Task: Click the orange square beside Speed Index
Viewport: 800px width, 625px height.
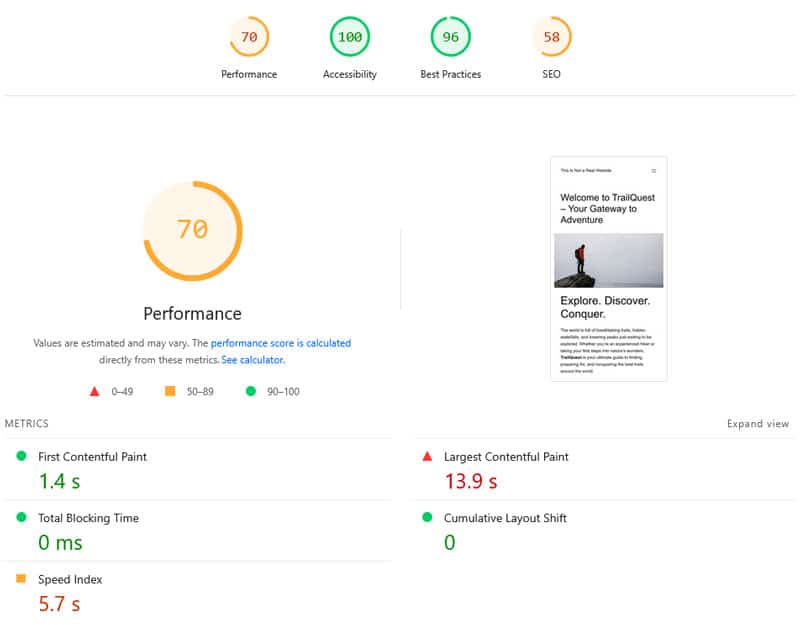Action: (x=21, y=578)
